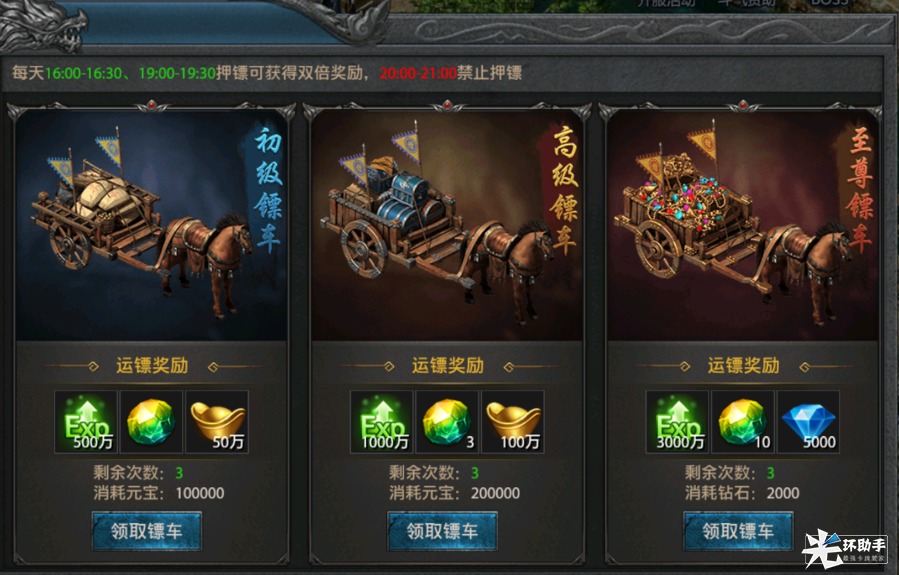899x575 pixels.
Task: Click the double reward time notice bar
Action: click(441, 73)
